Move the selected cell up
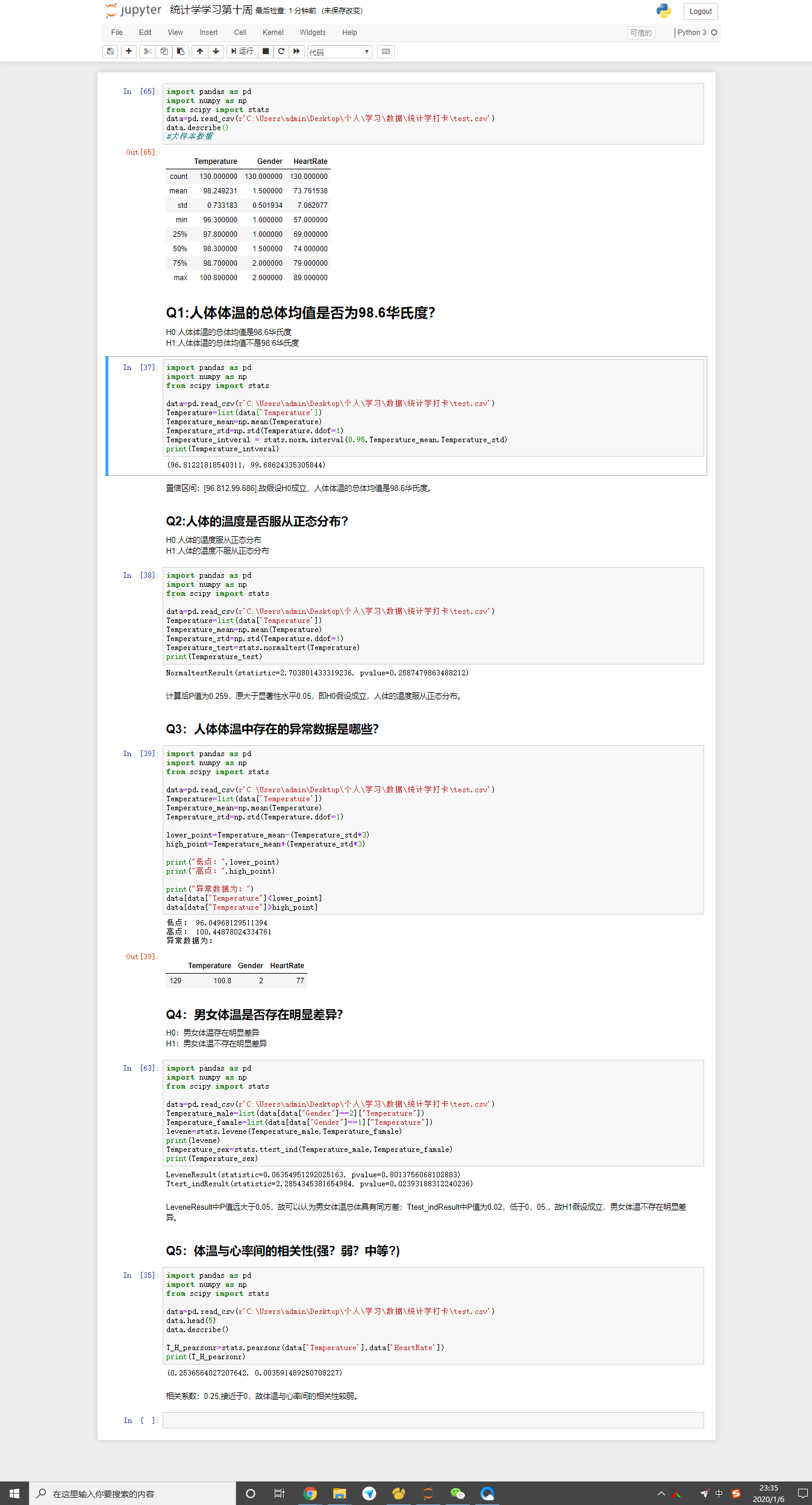 pos(200,52)
